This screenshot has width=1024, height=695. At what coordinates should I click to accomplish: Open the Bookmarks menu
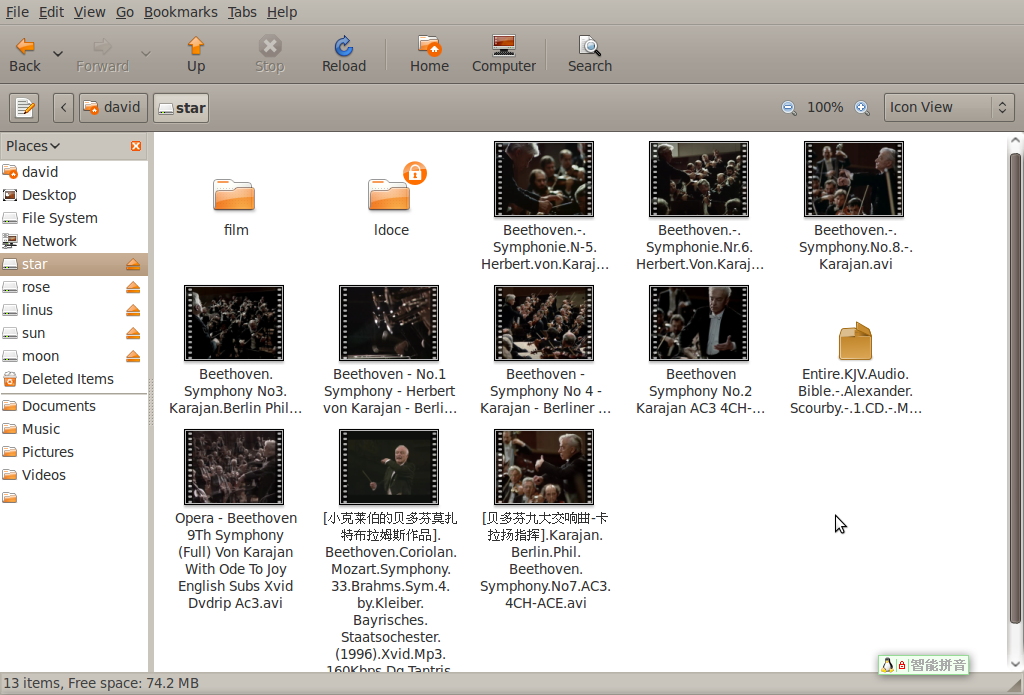pos(180,12)
